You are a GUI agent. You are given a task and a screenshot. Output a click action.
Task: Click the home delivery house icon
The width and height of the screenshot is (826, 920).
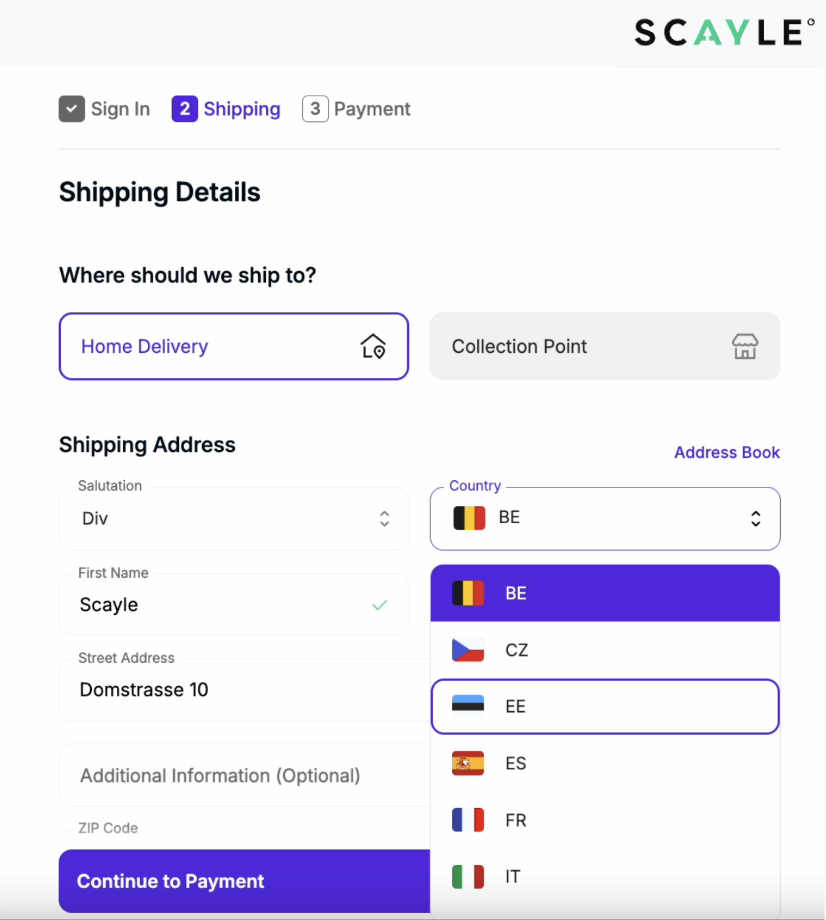pos(373,347)
